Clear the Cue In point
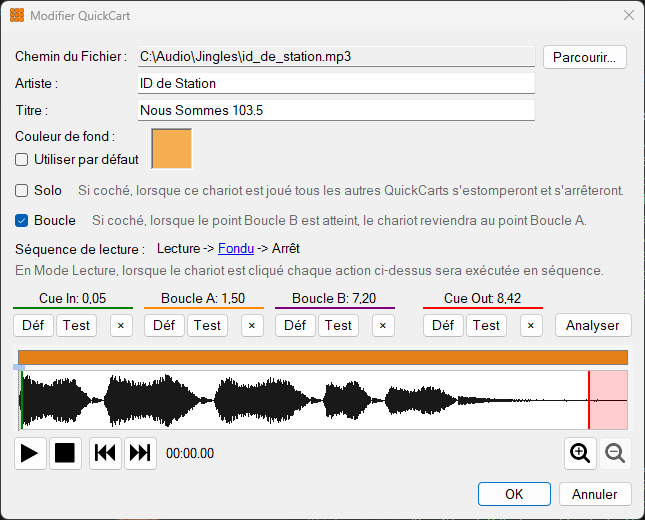This screenshot has height=520, width=645. click(x=121, y=325)
